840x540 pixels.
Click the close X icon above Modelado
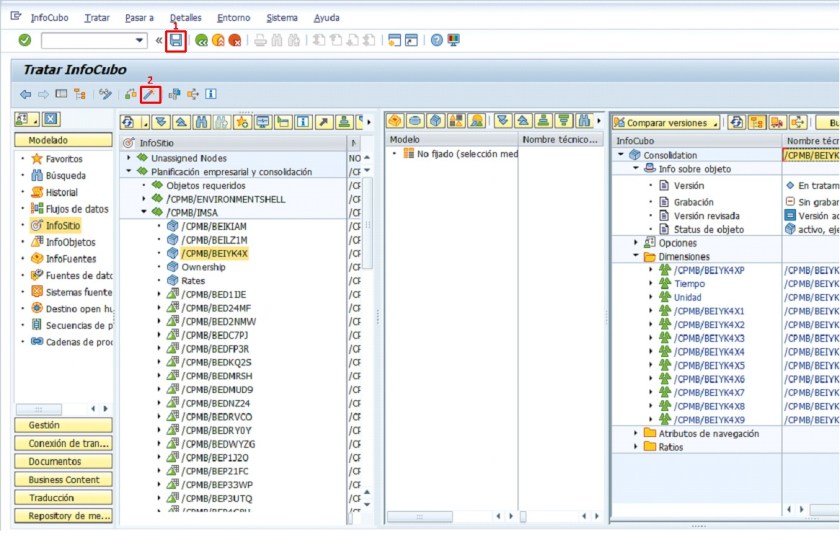[51, 119]
